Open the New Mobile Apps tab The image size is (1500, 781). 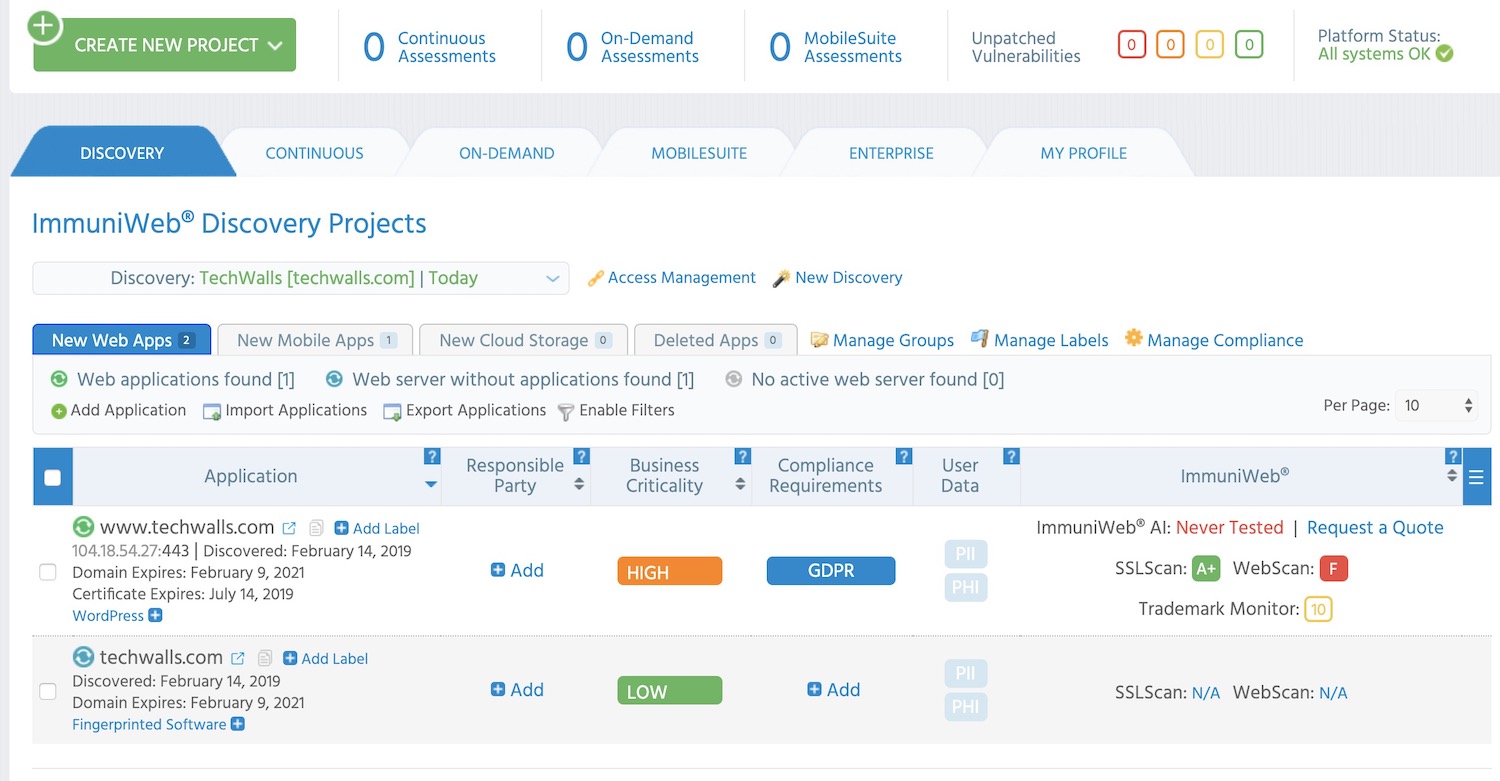pos(314,339)
